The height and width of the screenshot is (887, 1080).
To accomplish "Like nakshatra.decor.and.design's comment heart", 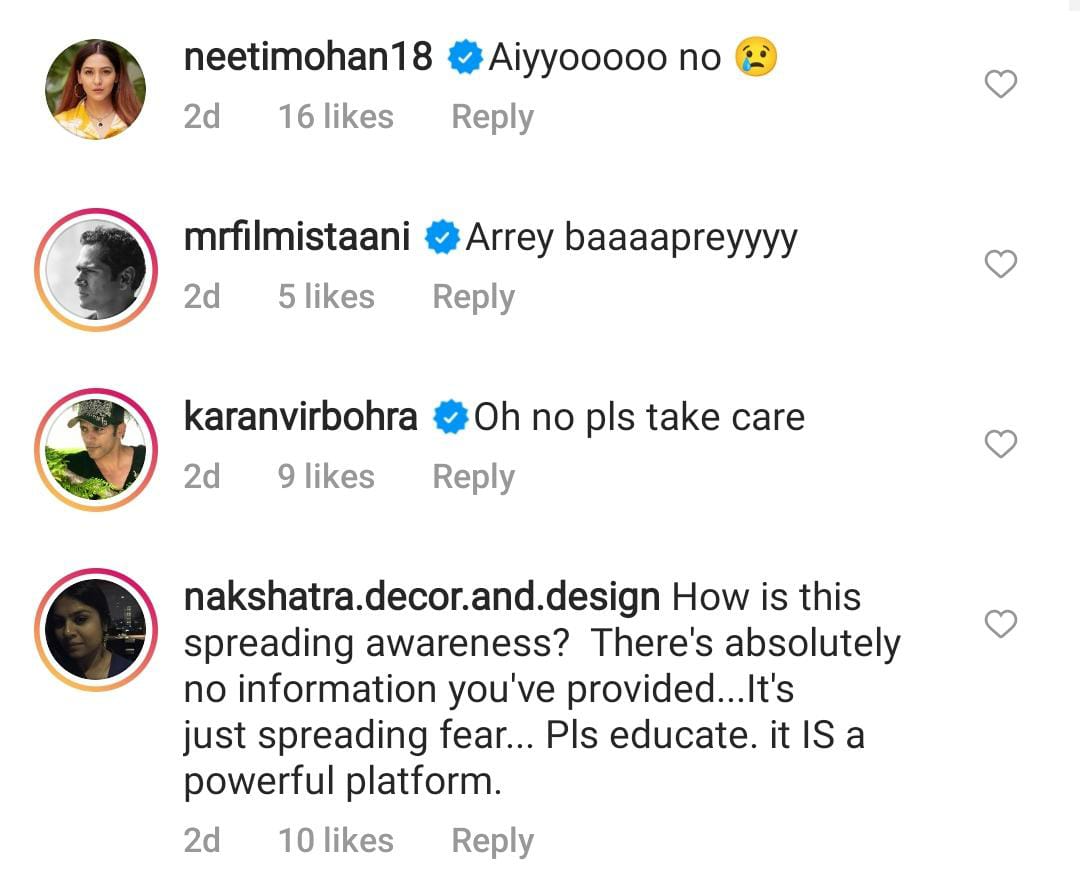I will [x=1000, y=623].
